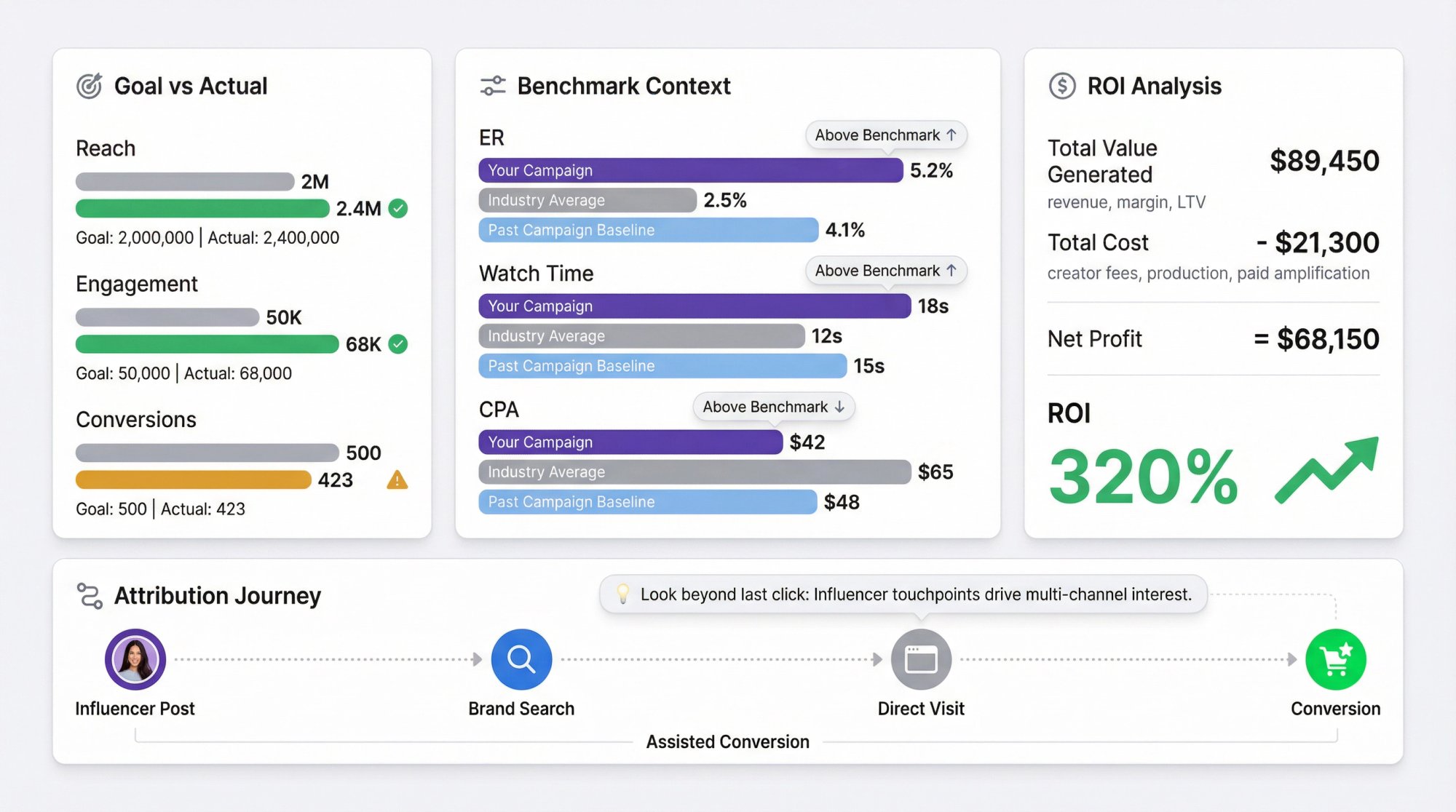Screen dimensions: 1456x812
Task: Click the Influencer Post avatar thumbnail
Action: tap(135, 658)
